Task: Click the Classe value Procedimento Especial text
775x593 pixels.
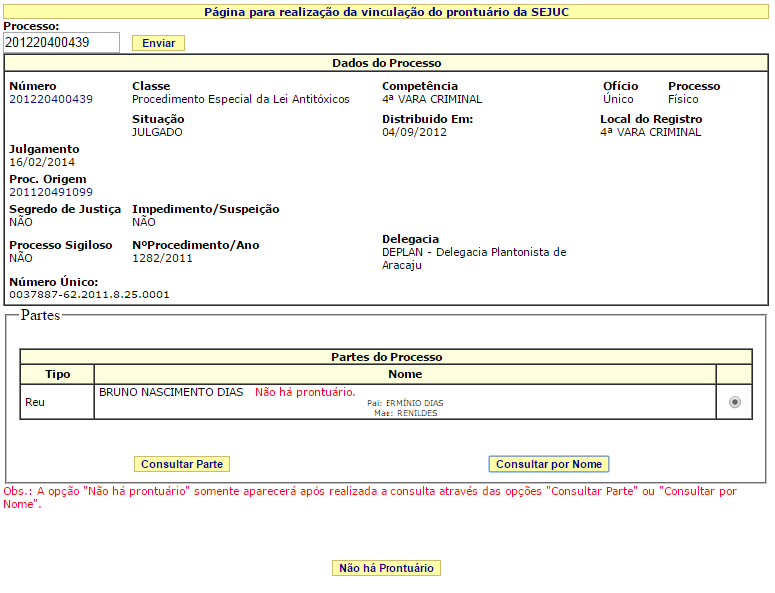Action: click(x=241, y=100)
